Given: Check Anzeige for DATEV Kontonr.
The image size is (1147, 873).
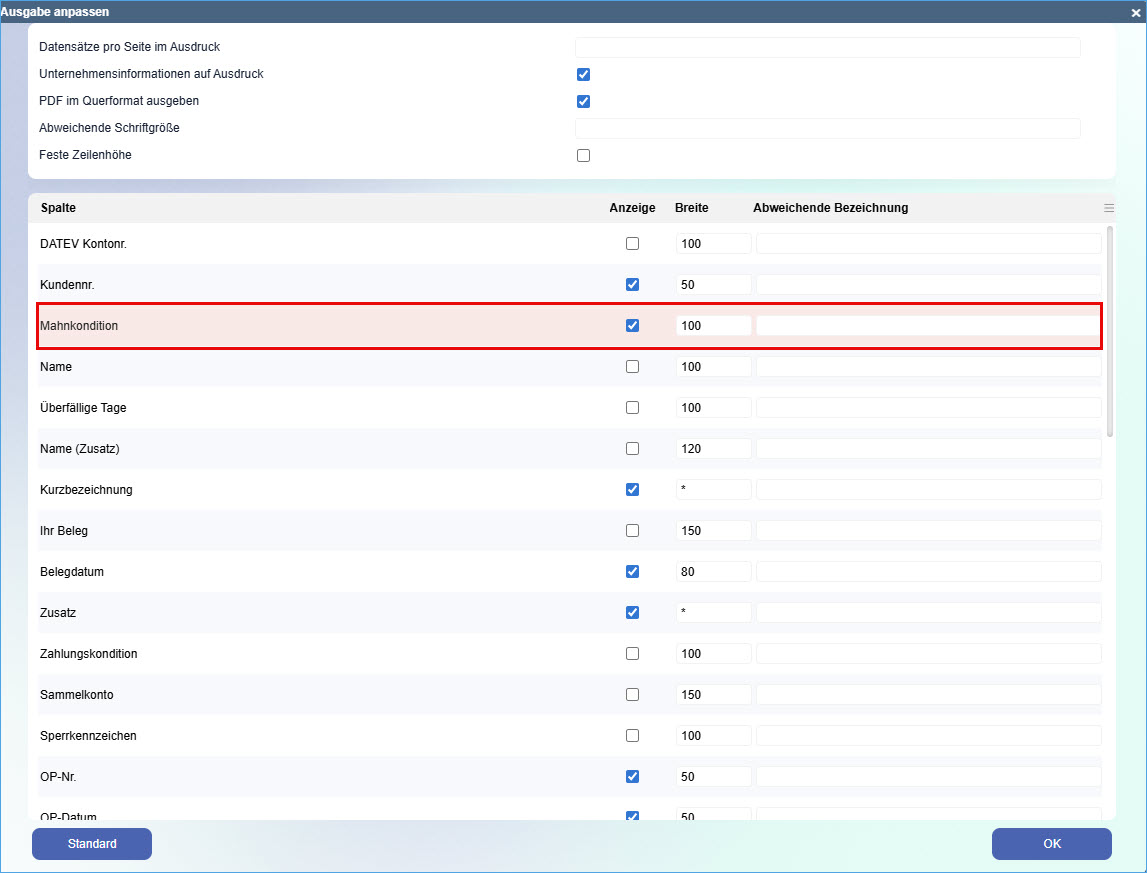Looking at the screenshot, I should 632,243.
